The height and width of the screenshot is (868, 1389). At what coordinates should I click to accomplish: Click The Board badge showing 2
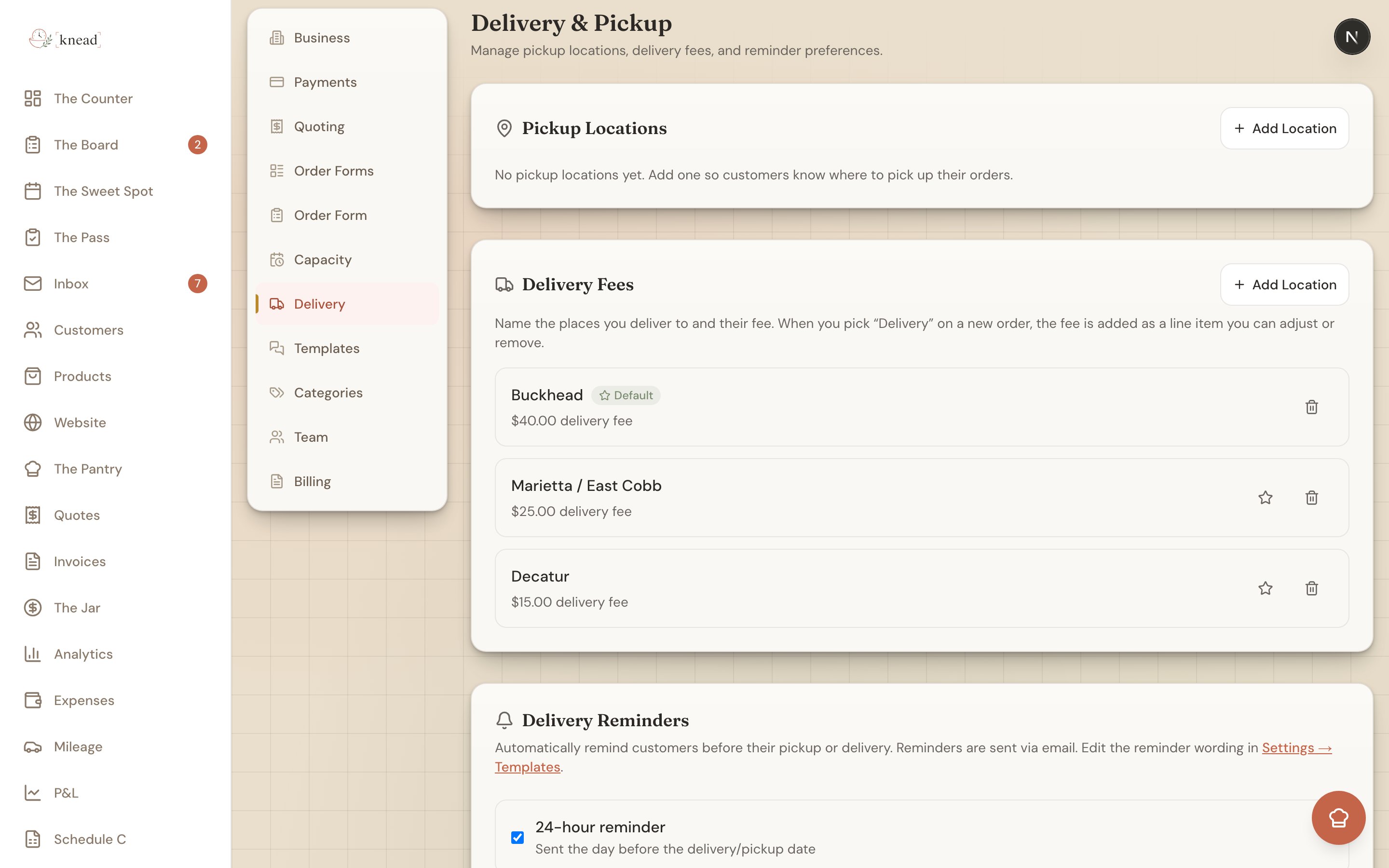(197, 145)
